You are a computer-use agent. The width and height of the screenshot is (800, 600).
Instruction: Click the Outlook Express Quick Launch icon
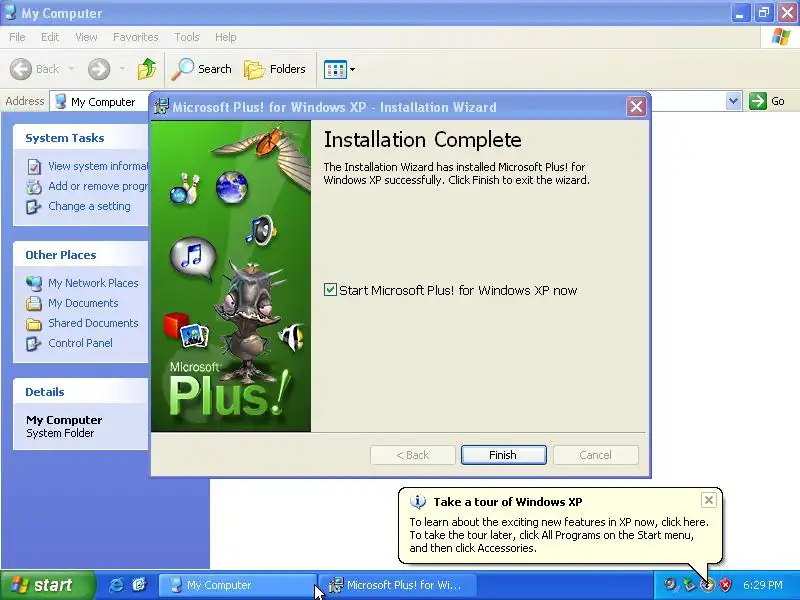point(139,585)
